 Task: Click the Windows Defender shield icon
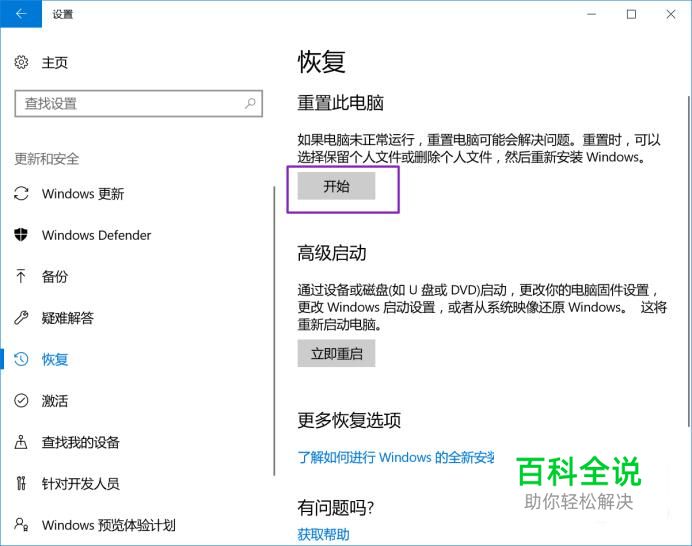pyautogui.click(x=21, y=234)
